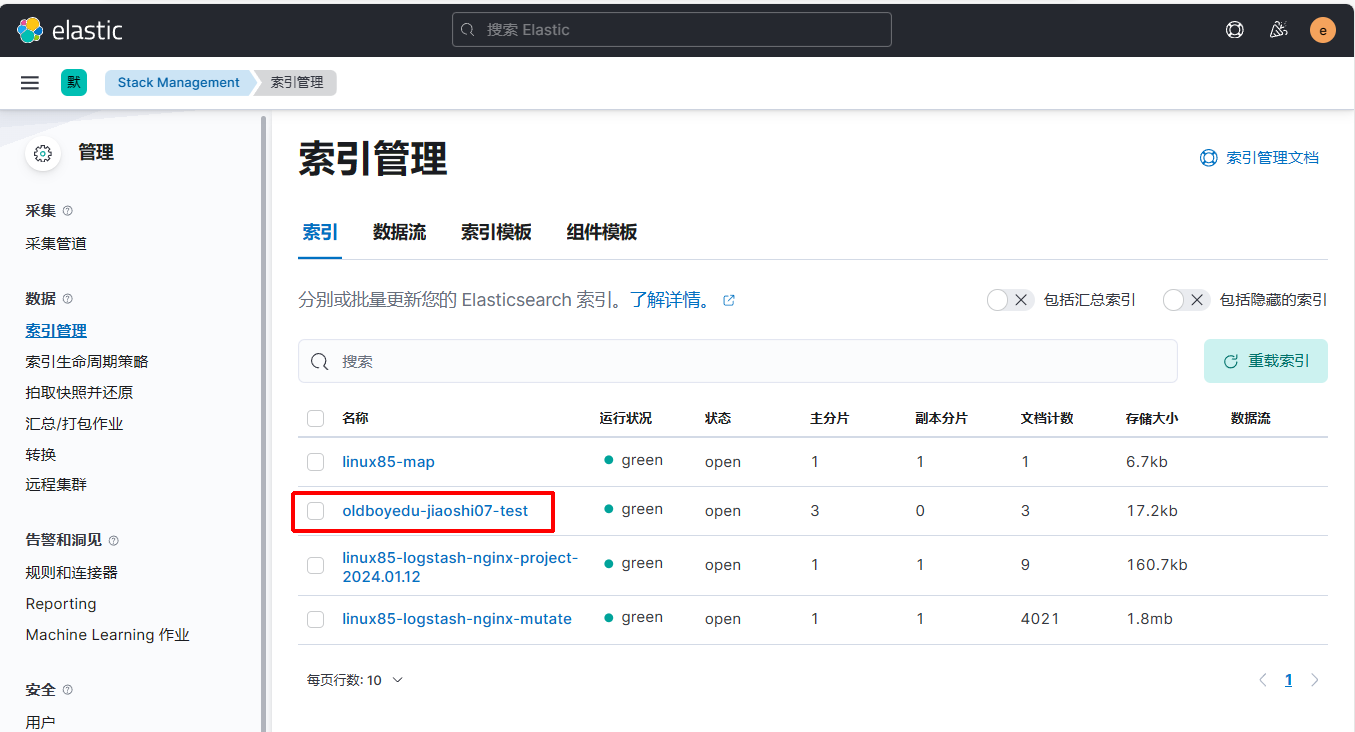
Task: Enable the 包括汇总索引 toggle
Action: point(1009,300)
